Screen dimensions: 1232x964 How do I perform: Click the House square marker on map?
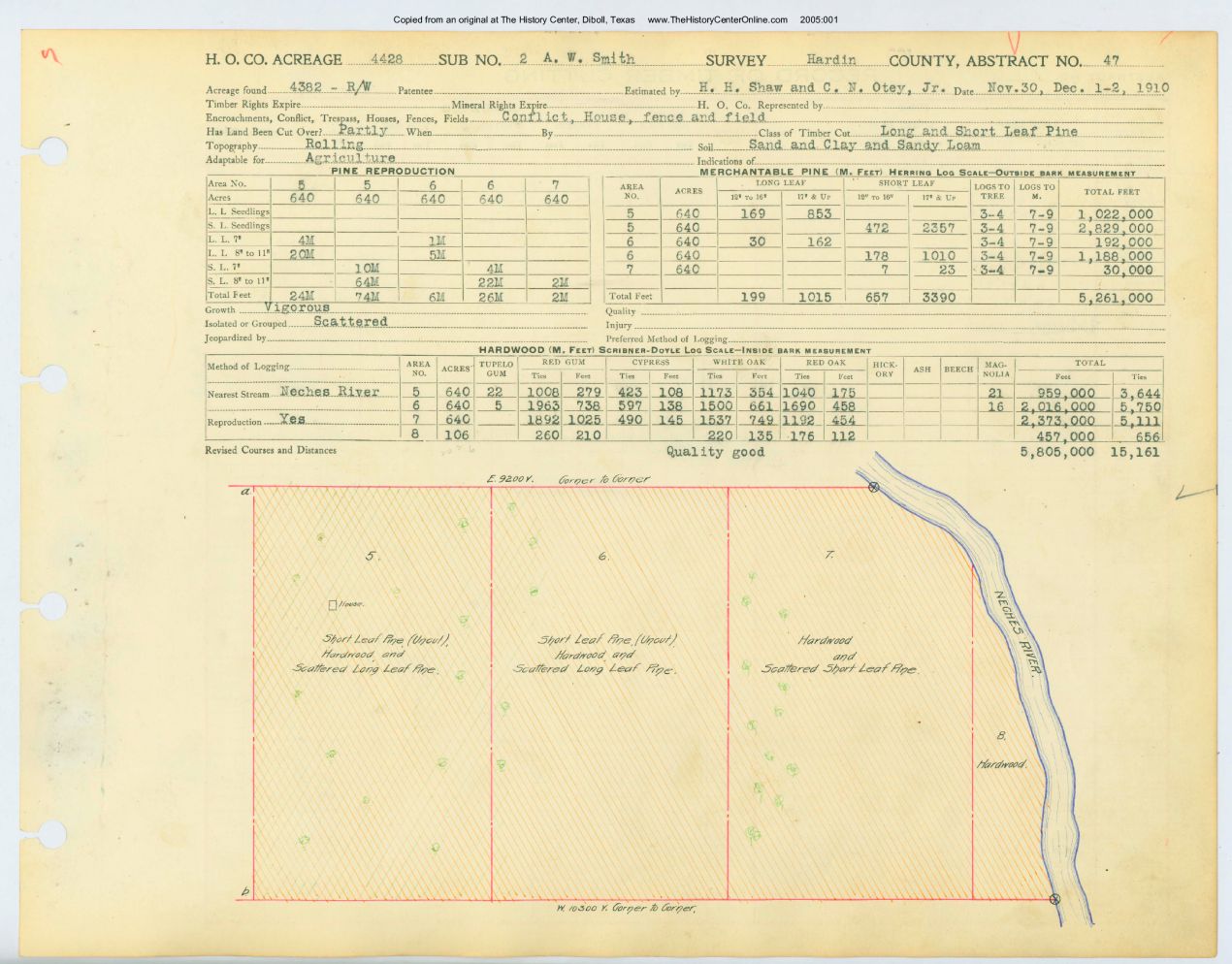333,605
